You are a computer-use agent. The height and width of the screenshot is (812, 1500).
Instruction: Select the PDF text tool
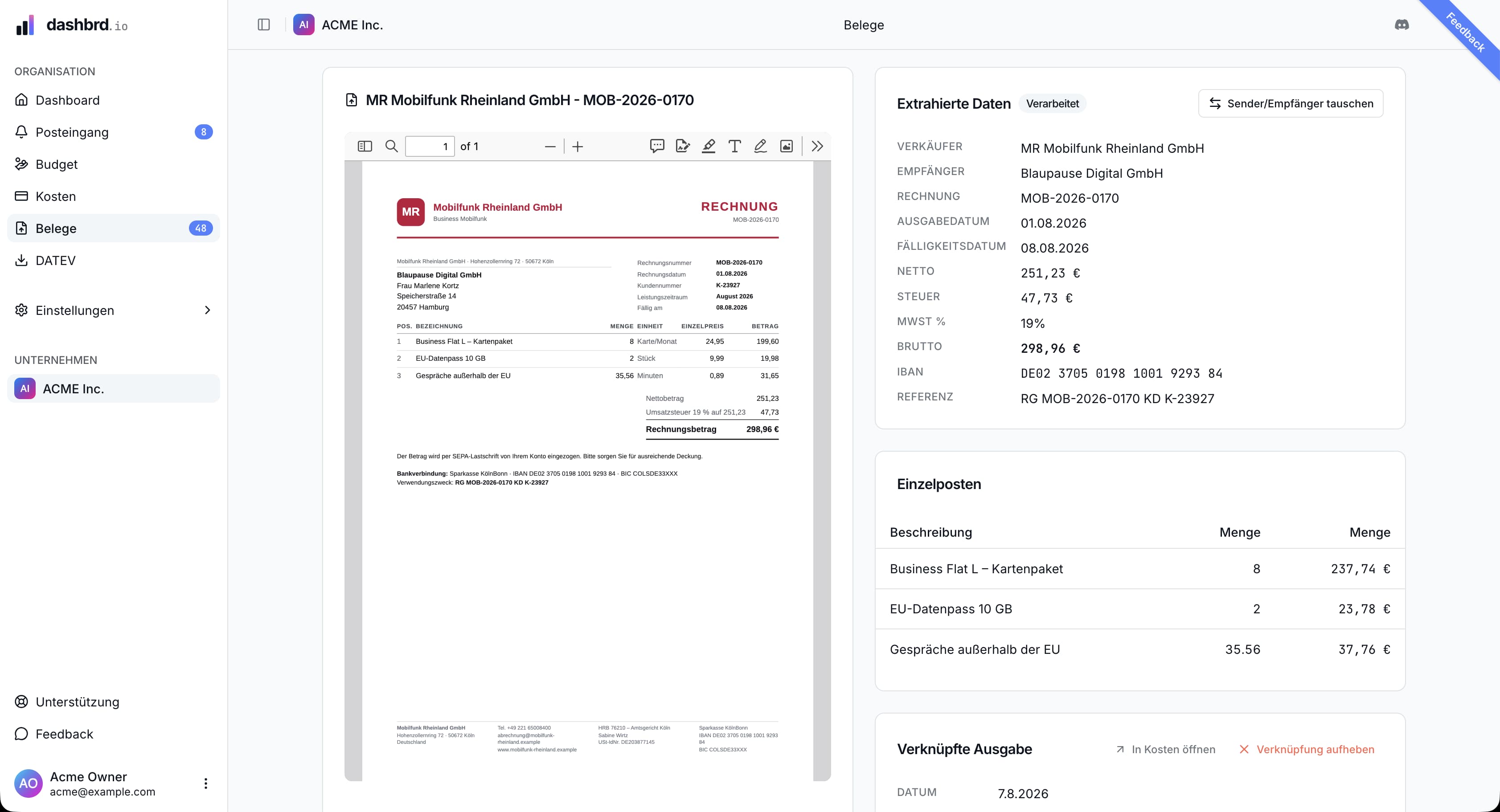pos(735,146)
